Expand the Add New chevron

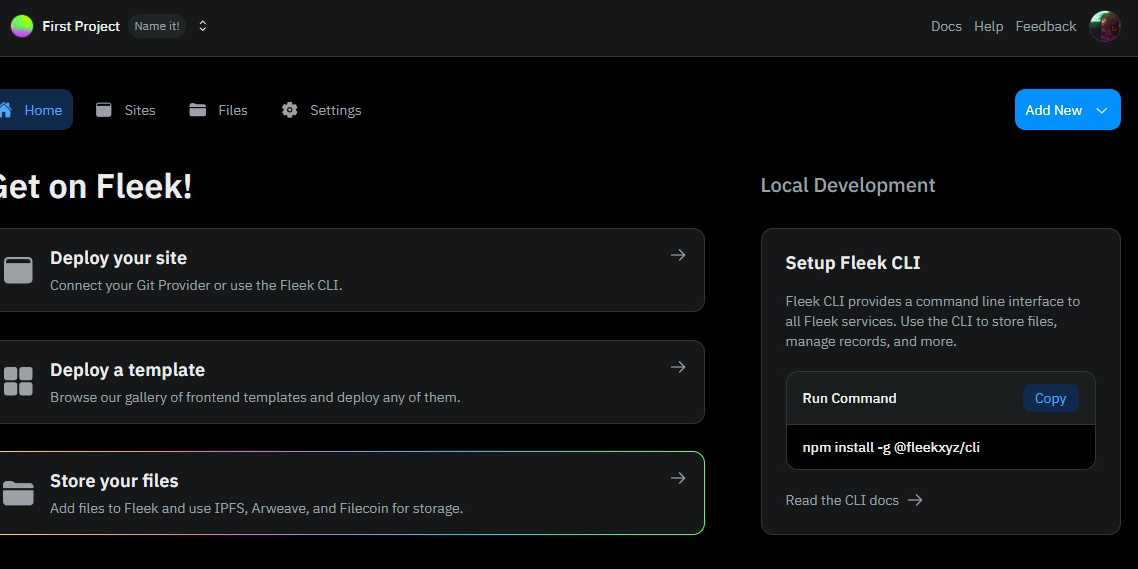(1101, 110)
